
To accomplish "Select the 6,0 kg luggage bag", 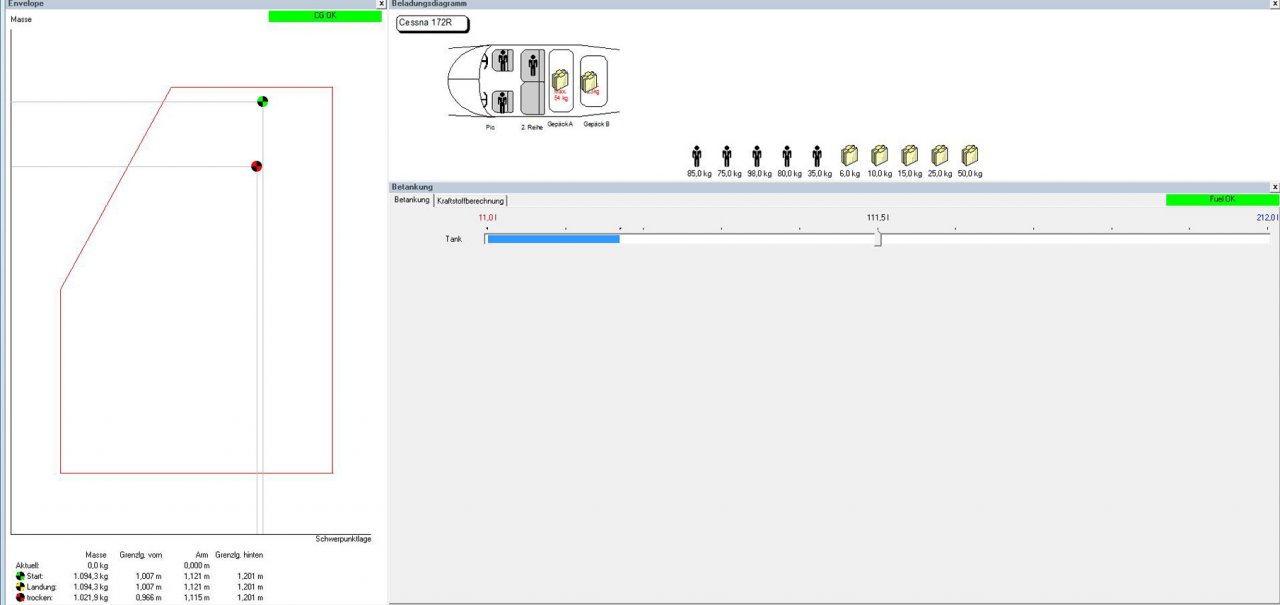I will click(x=849, y=156).
